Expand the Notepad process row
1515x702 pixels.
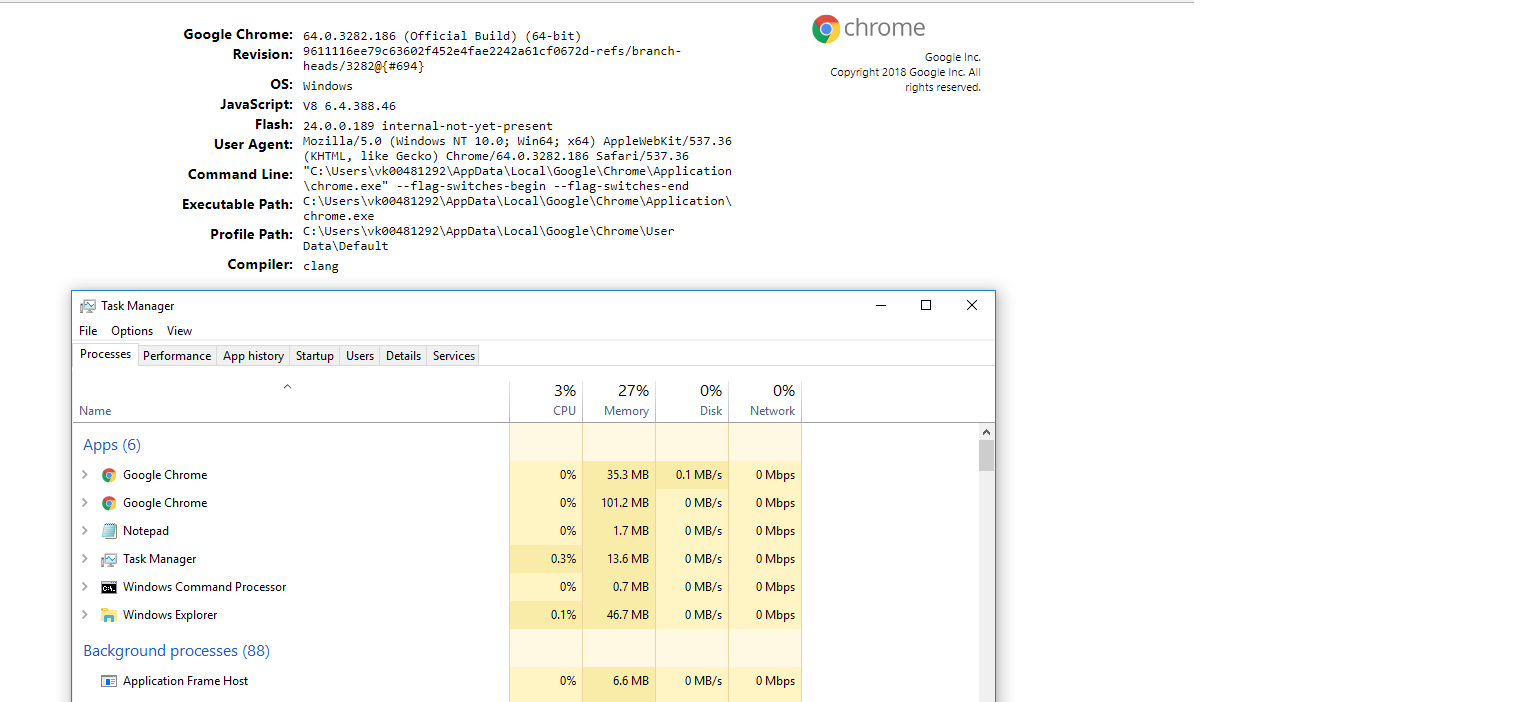pos(85,531)
